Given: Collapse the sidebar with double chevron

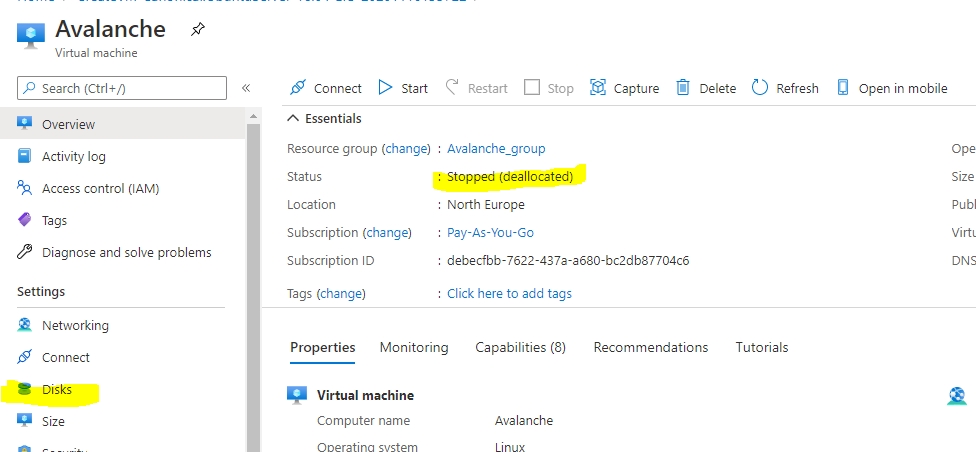Looking at the screenshot, I should [246, 88].
